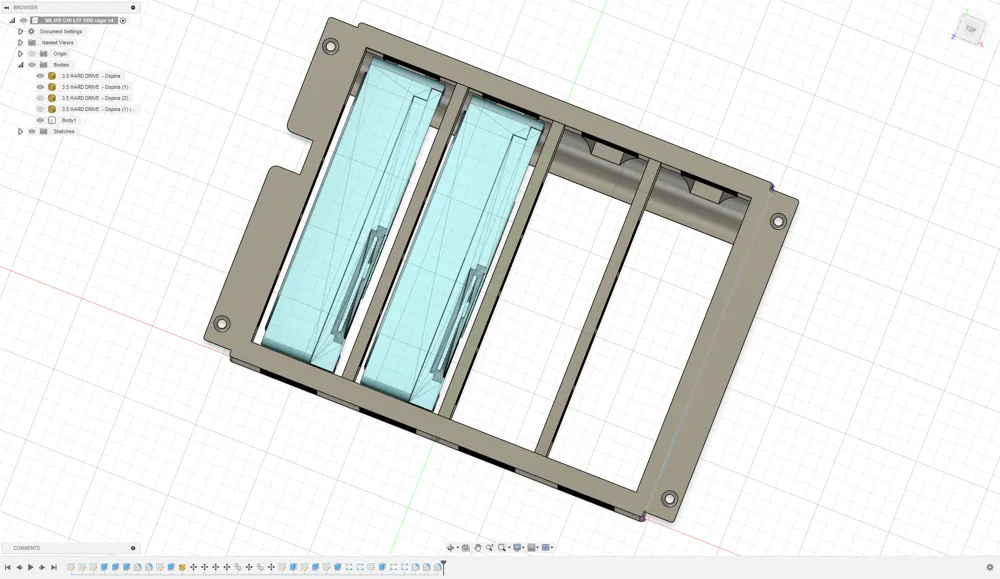Image resolution: width=1000 pixels, height=579 pixels.
Task: Open Fit zoom dropdown arrow
Action: (508, 548)
